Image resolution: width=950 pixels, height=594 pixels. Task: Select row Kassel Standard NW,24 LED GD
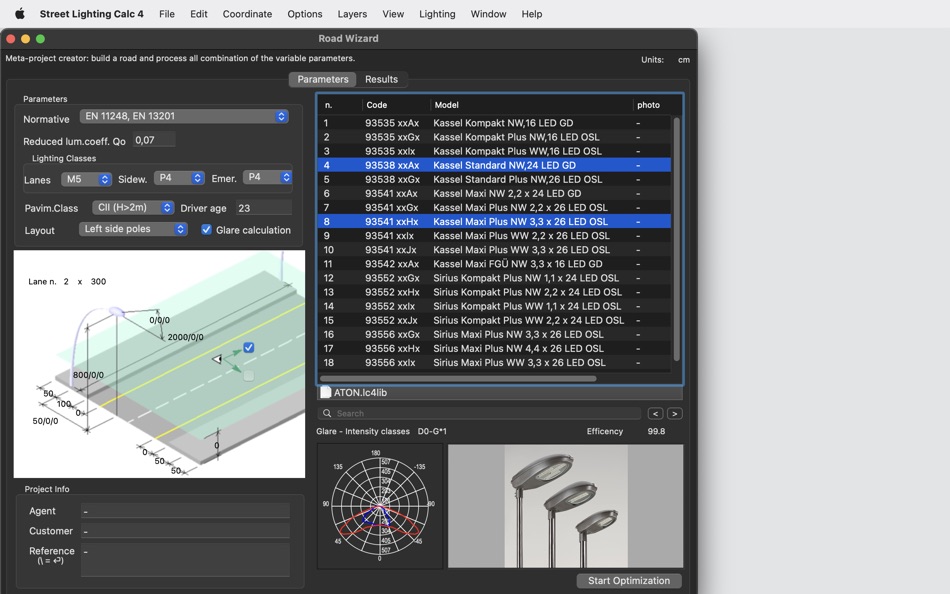click(494, 165)
